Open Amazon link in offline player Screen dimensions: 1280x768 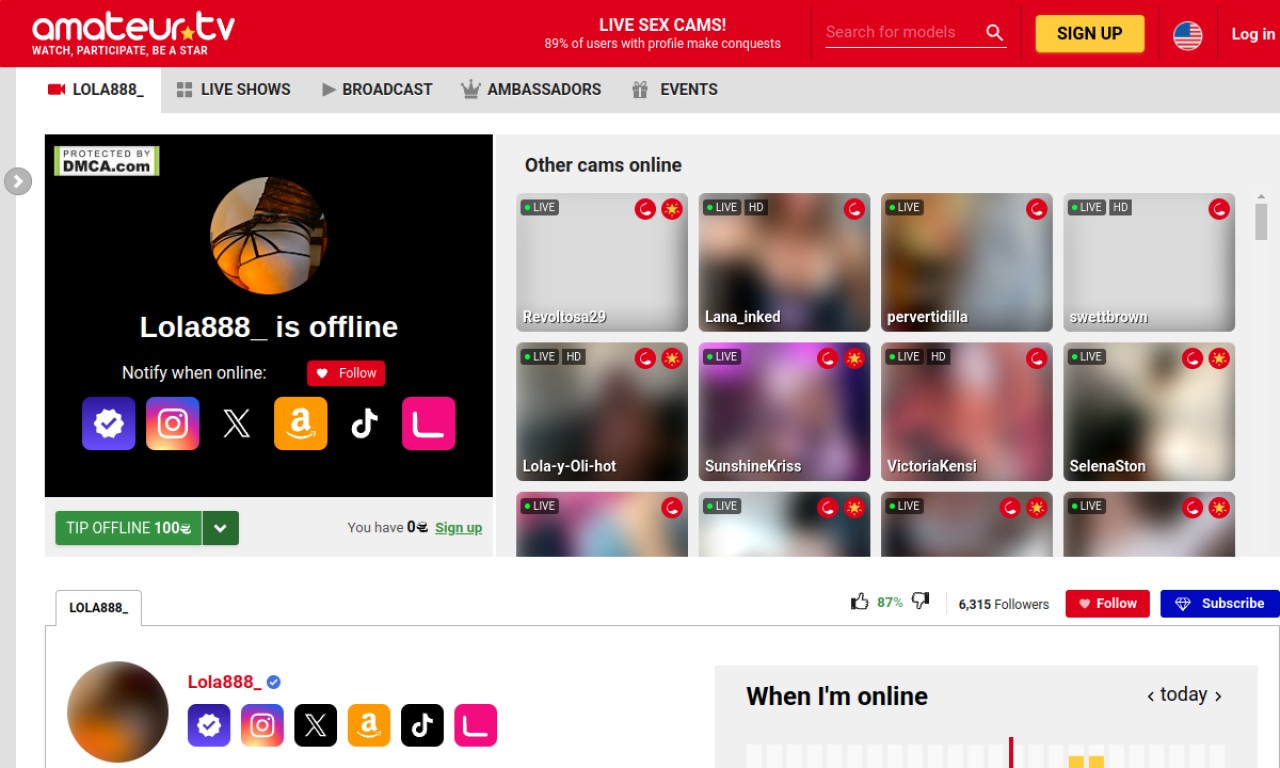click(x=301, y=424)
